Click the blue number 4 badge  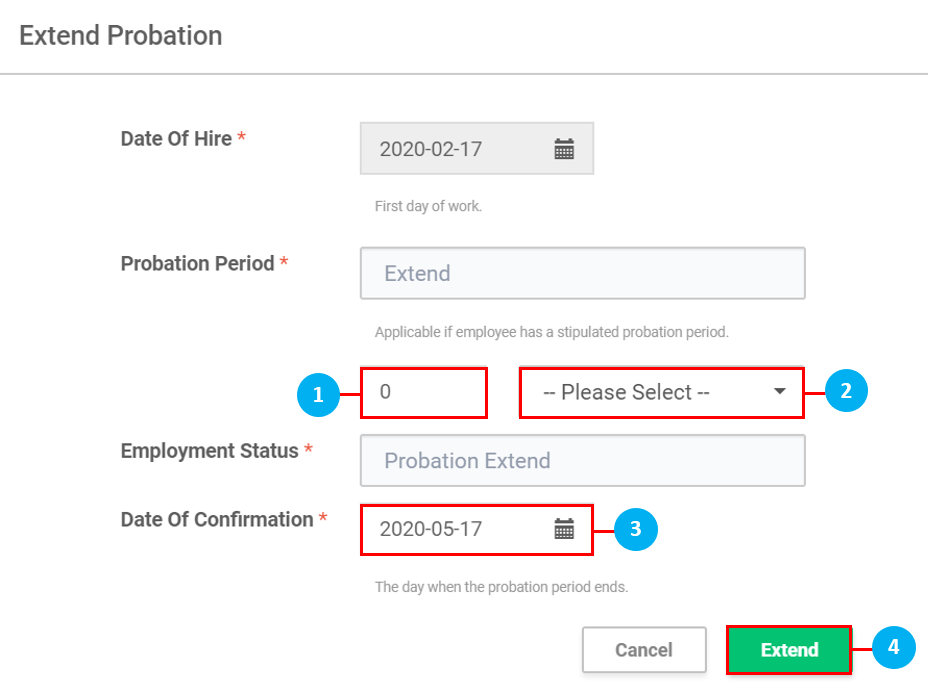click(894, 648)
